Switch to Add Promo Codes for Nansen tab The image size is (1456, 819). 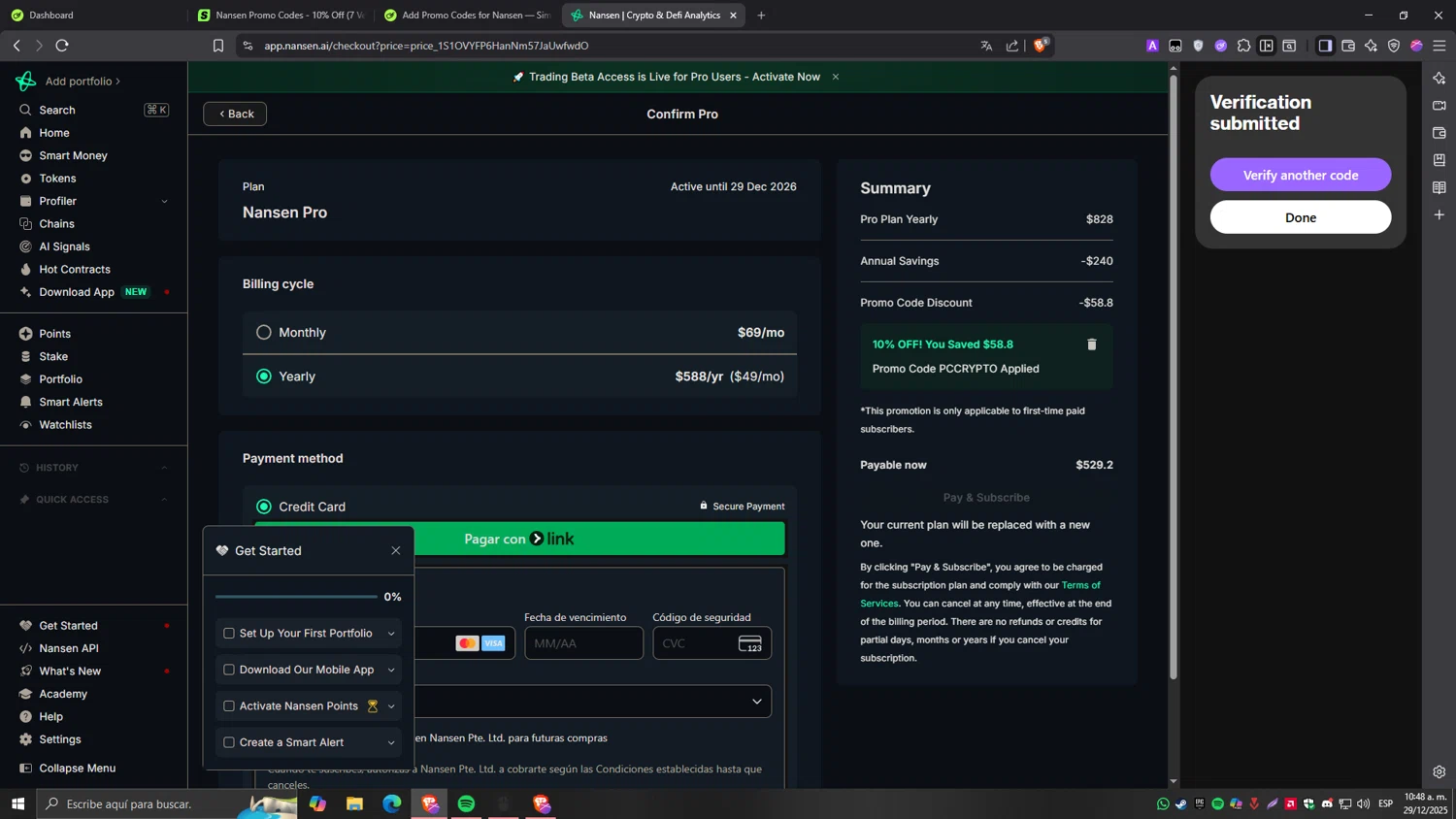468,16
